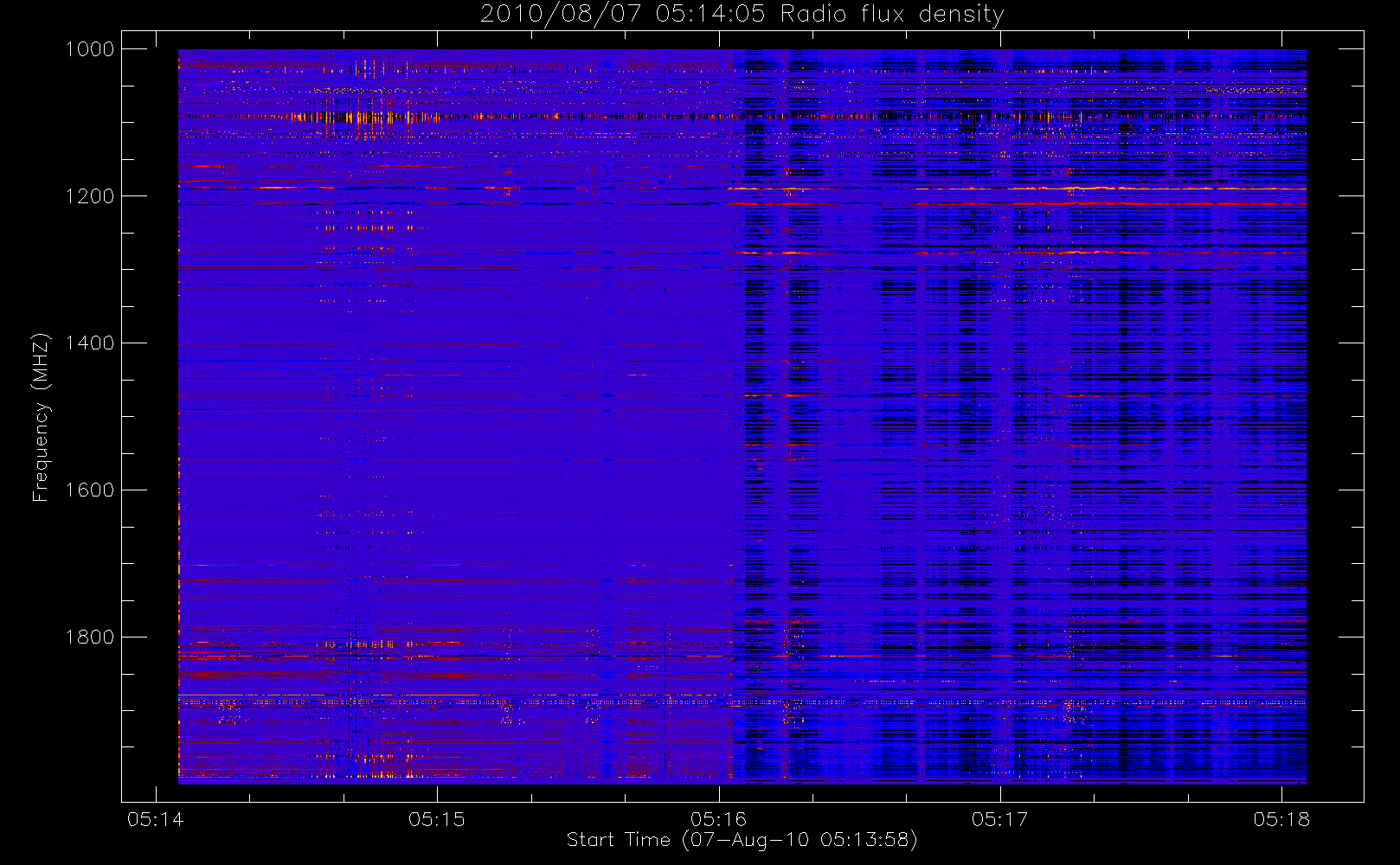Click the 05:16 time tick label
1400x865 pixels.
click(x=718, y=819)
